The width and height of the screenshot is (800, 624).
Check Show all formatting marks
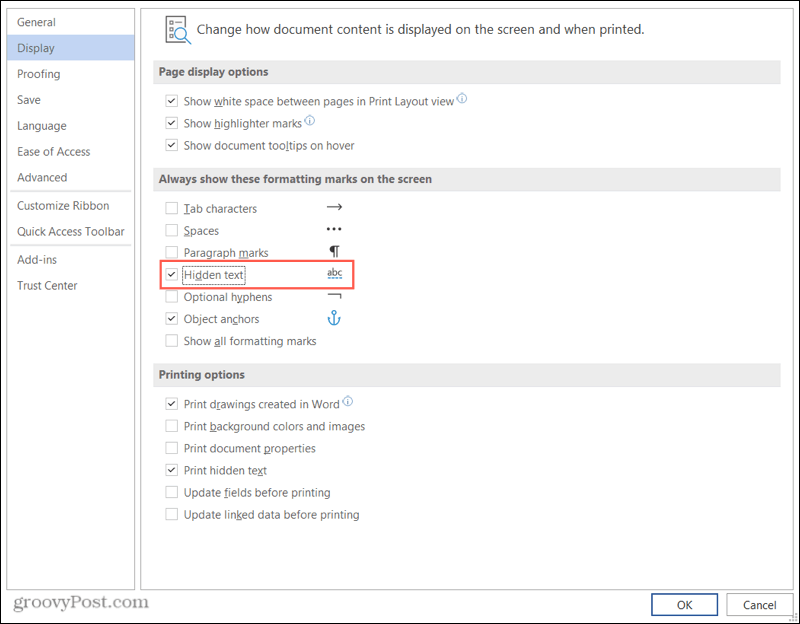point(171,340)
